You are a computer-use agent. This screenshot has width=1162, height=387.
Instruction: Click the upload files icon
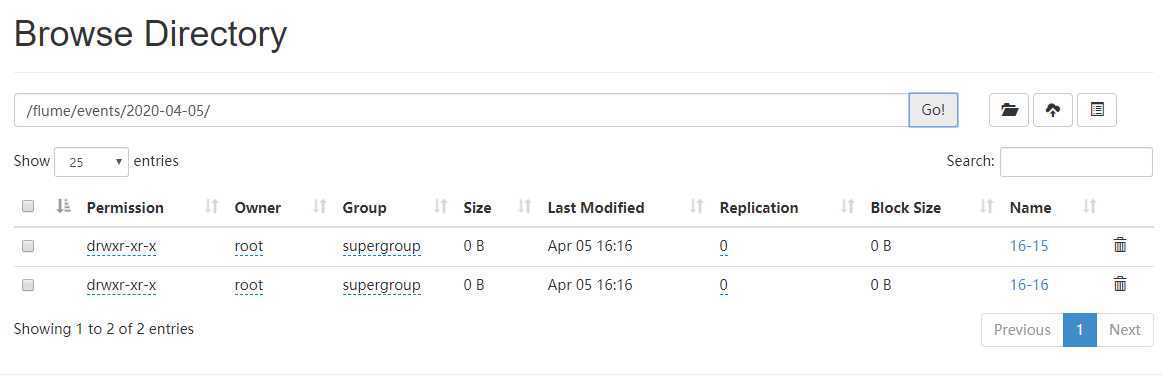pyautogui.click(x=1052, y=110)
